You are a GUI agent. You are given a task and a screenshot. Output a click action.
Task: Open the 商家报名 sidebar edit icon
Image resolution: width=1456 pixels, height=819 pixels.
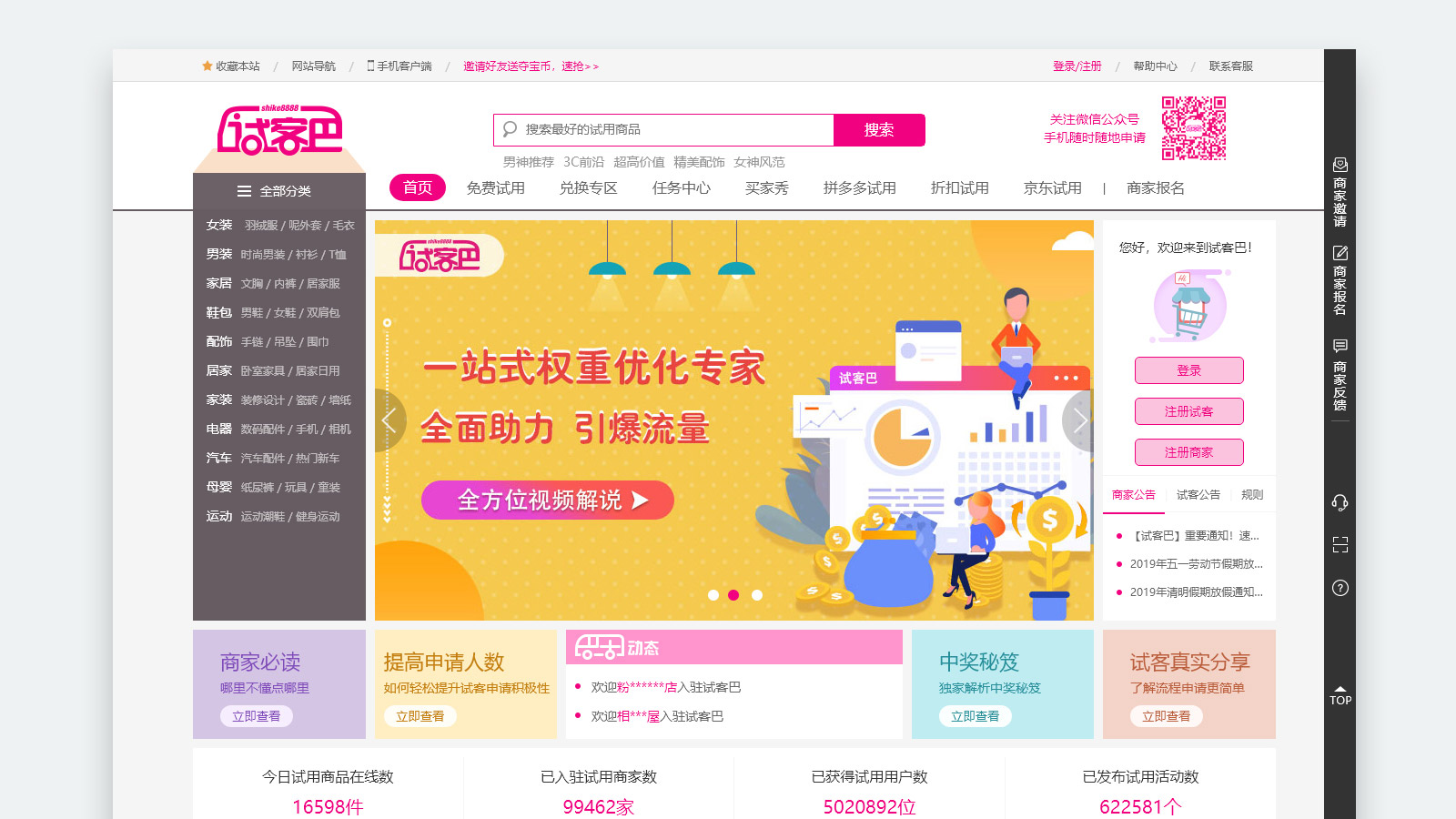click(x=1340, y=252)
